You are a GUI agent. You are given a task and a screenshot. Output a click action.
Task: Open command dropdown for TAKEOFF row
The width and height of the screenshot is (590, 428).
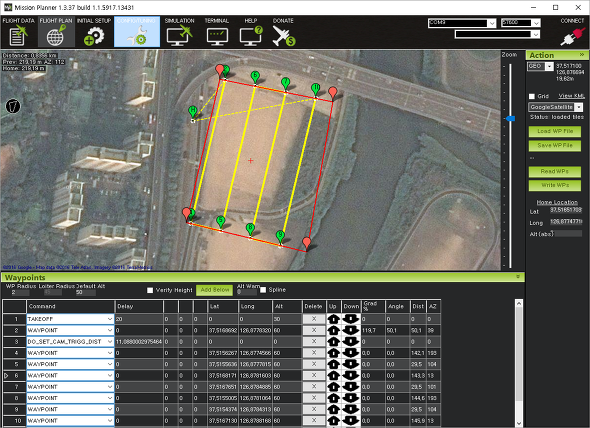[109, 319]
